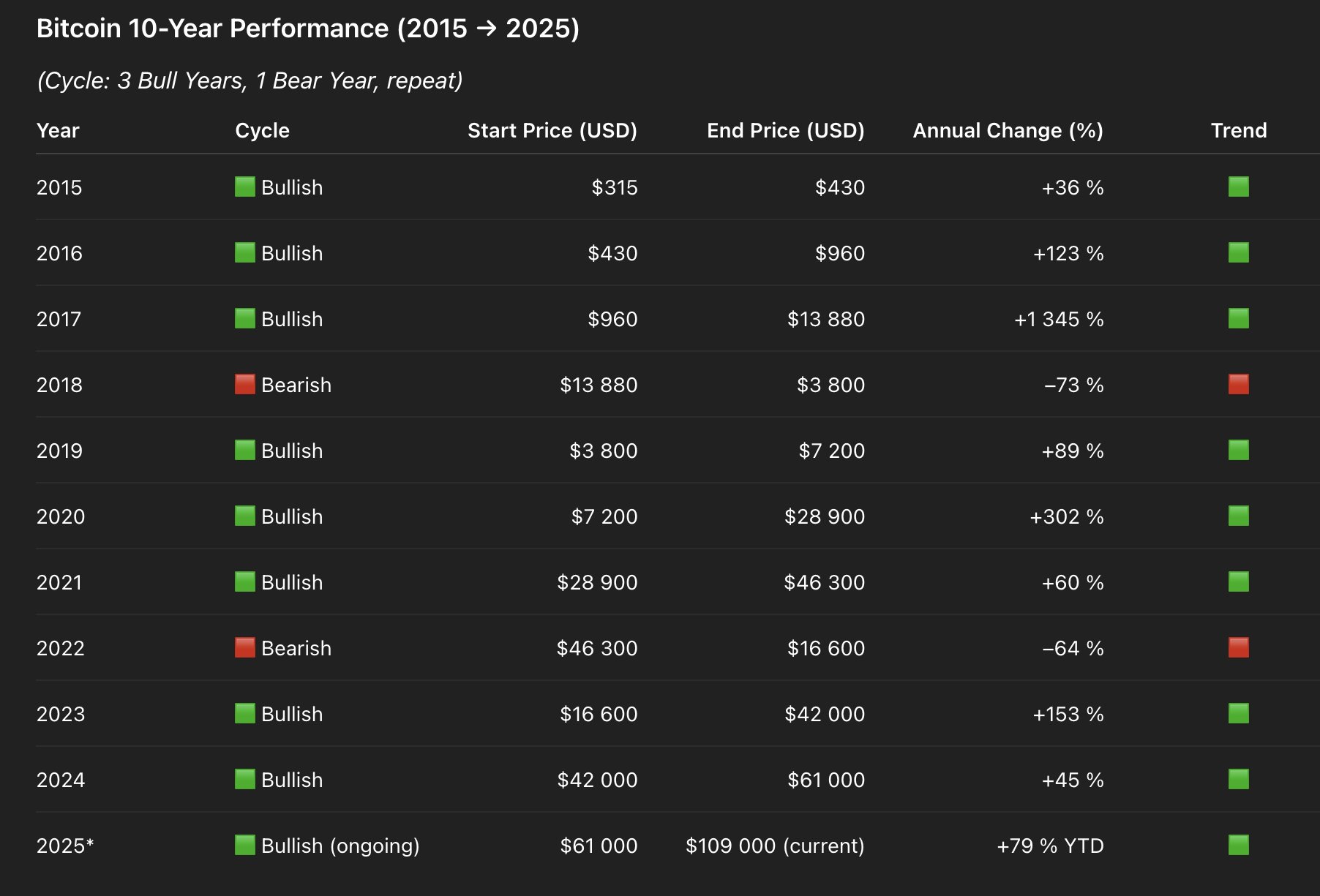Click the Start Price (USD) column header
The image size is (1320, 896).
[552, 131]
